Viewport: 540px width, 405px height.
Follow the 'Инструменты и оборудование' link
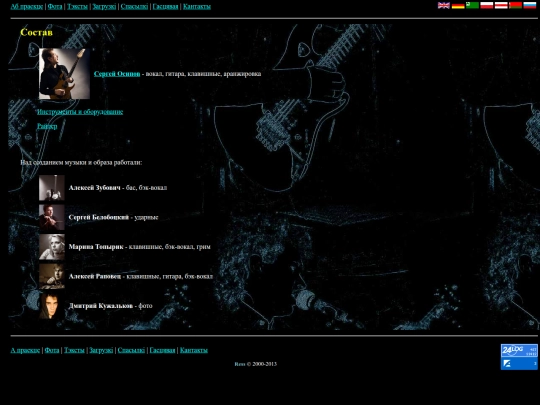[x=80, y=112]
